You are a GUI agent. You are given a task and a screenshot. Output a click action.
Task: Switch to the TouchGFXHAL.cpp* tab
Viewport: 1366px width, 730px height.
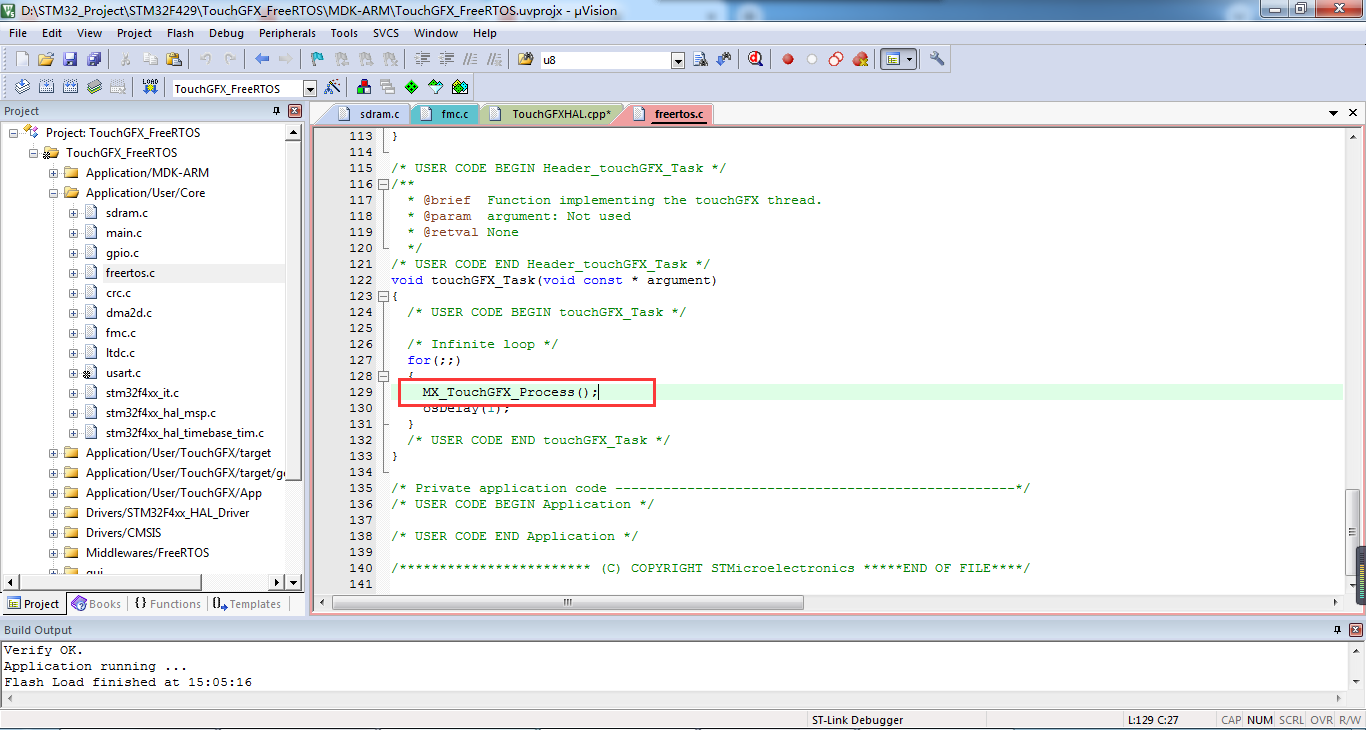click(x=558, y=114)
